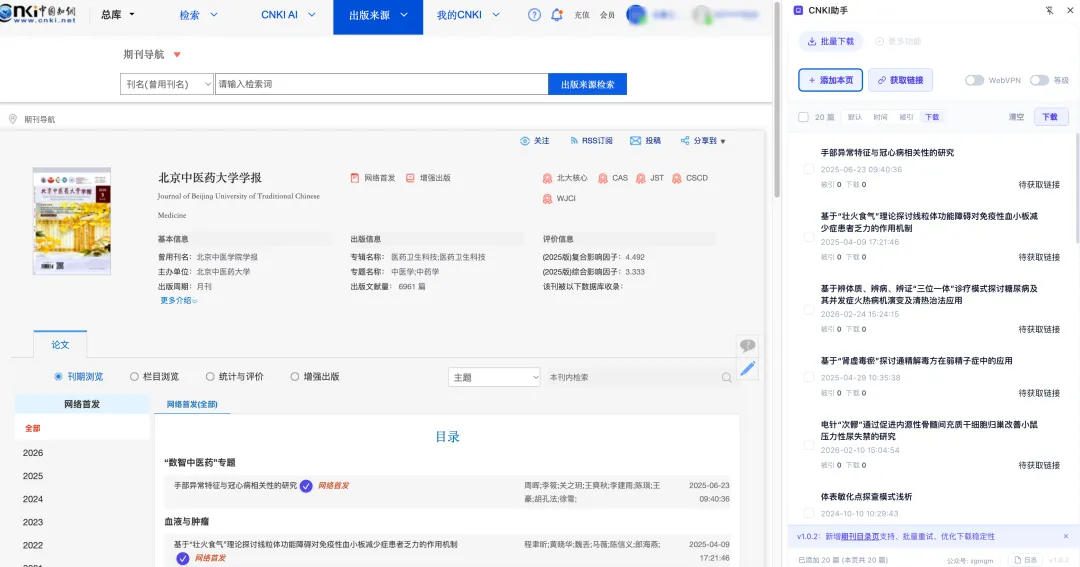Click the 增强出版 badge icon
The width and height of the screenshot is (1080, 567).
click(x=410, y=178)
